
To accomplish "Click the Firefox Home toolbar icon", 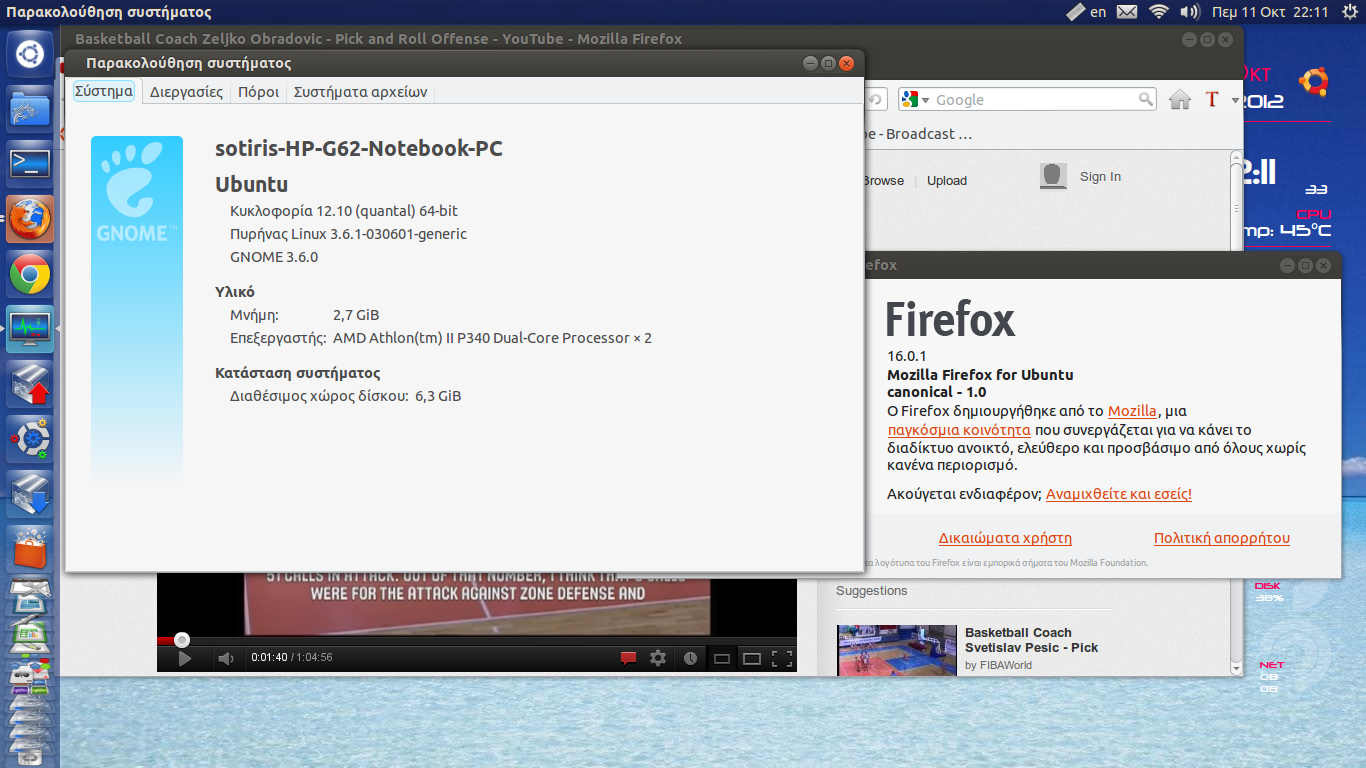I will [x=1180, y=99].
